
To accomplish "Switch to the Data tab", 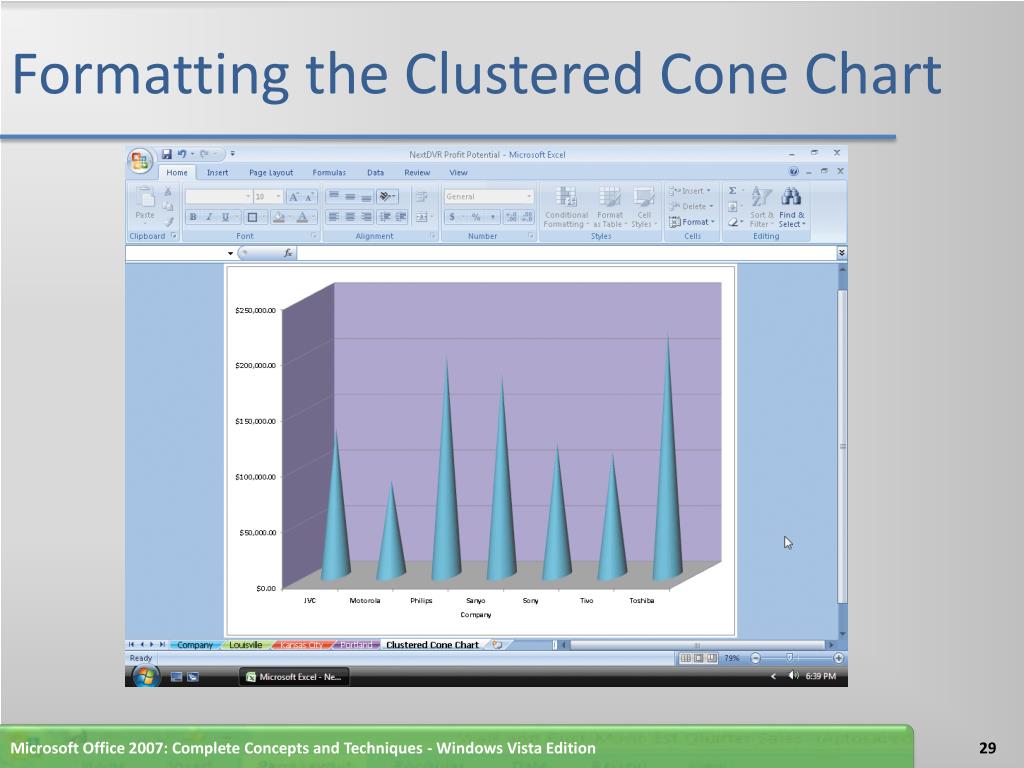I will point(376,172).
